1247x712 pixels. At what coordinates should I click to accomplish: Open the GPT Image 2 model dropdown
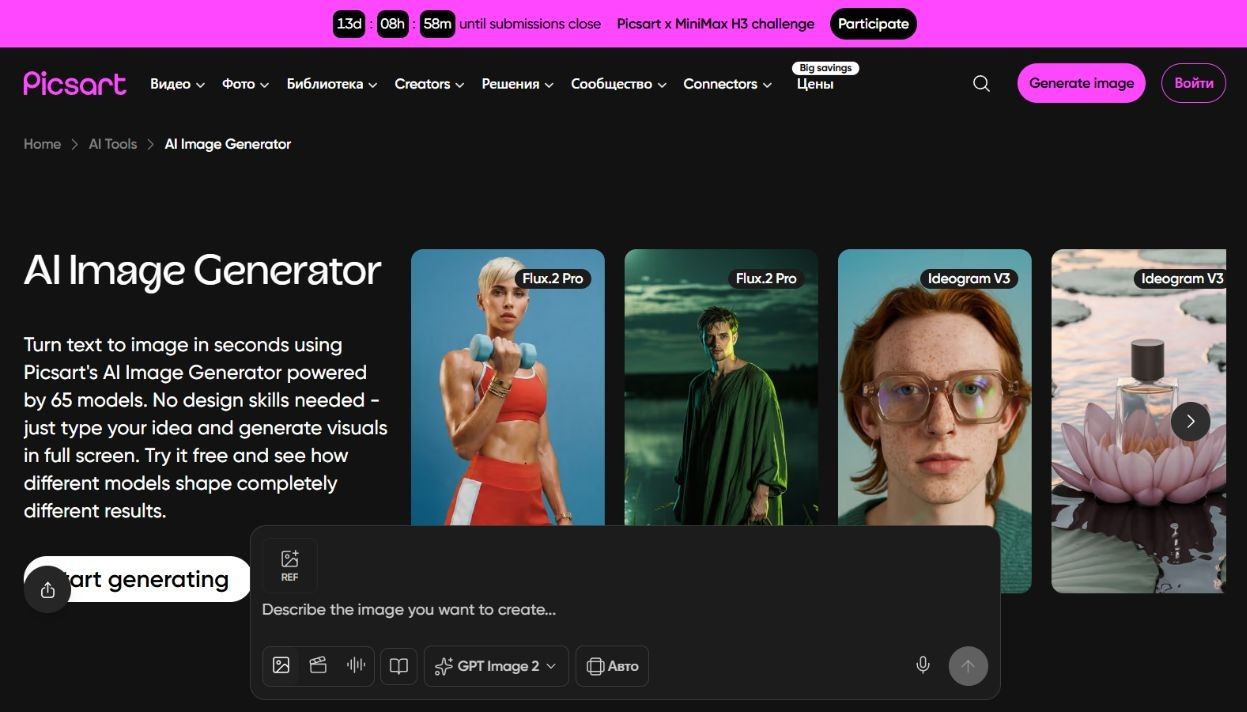point(496,666)
